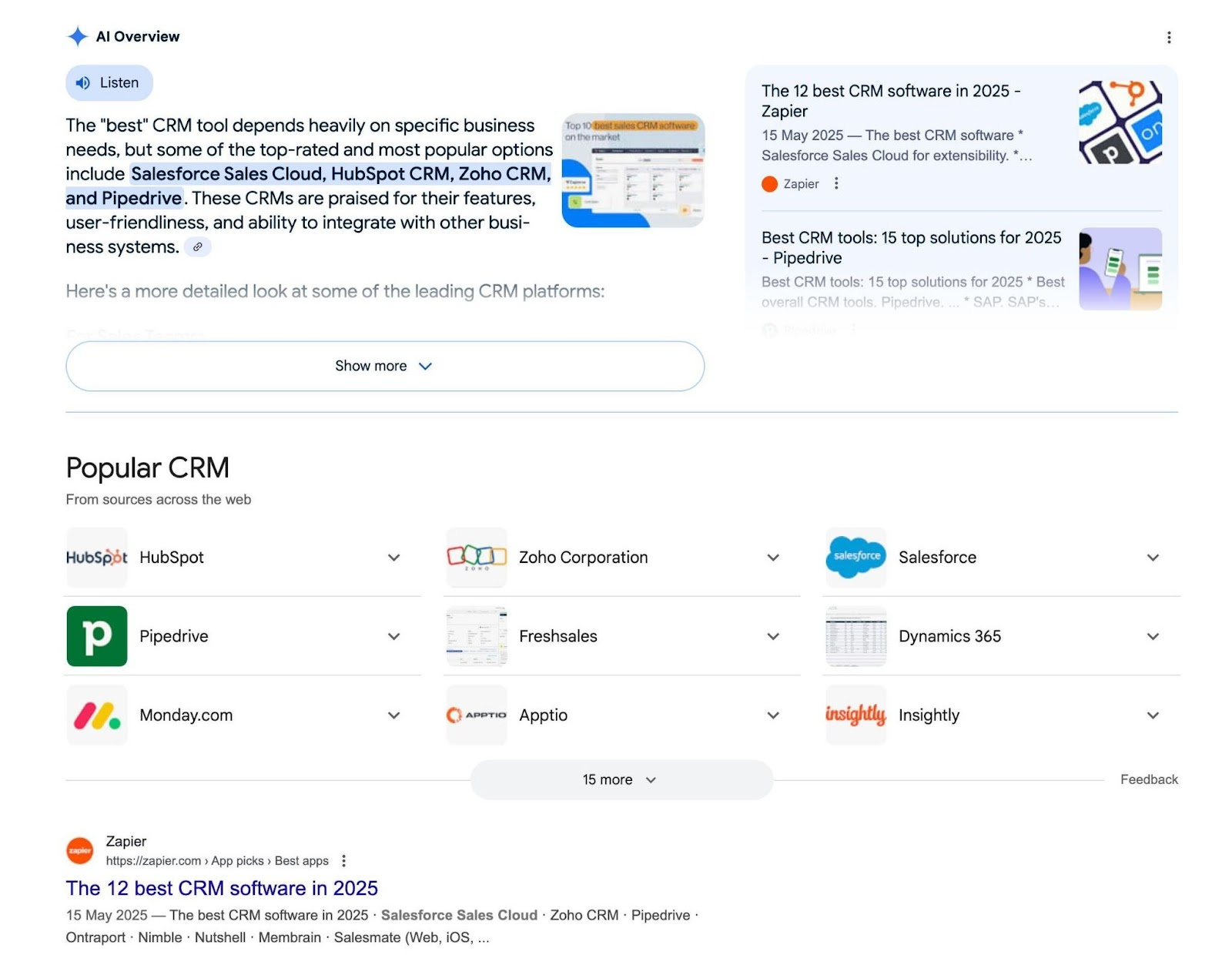
Task: Select the Dynamics 365 icon
Action: pyautogui.click(x=855, y=636)
